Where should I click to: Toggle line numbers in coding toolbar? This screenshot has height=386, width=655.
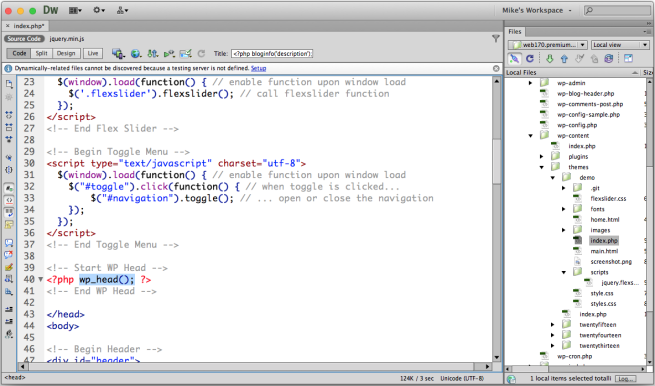point(9,188)
